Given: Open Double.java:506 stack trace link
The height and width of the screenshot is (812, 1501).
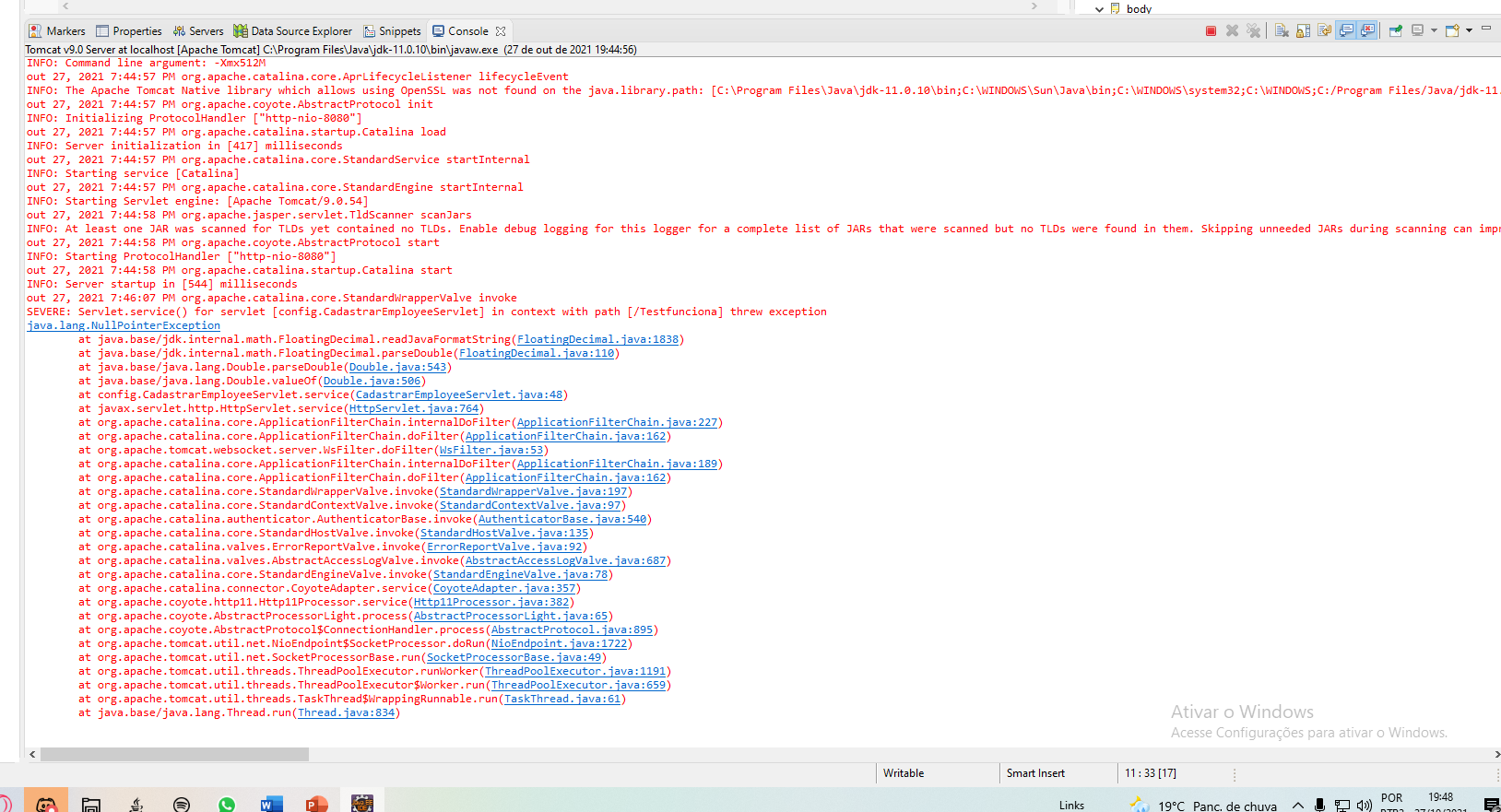Looking at the screenshot, I should point(372,381).
